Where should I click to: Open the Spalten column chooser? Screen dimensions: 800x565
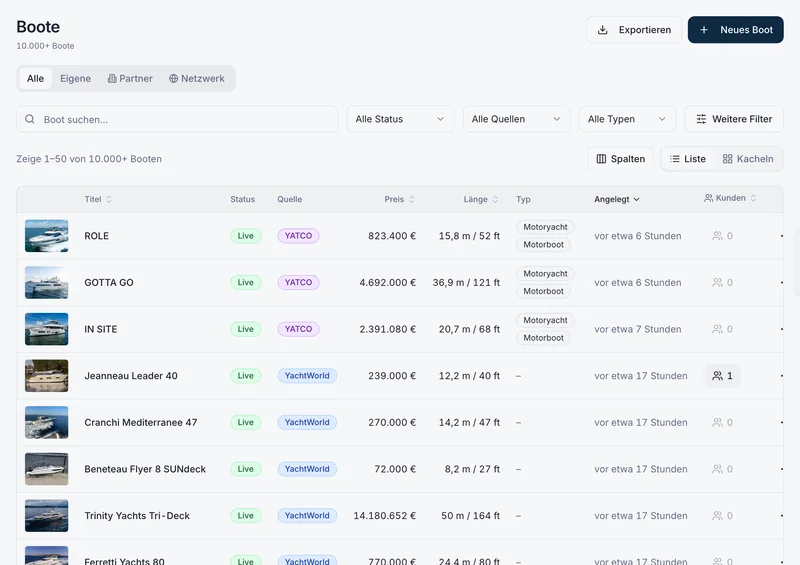point(620,159)
